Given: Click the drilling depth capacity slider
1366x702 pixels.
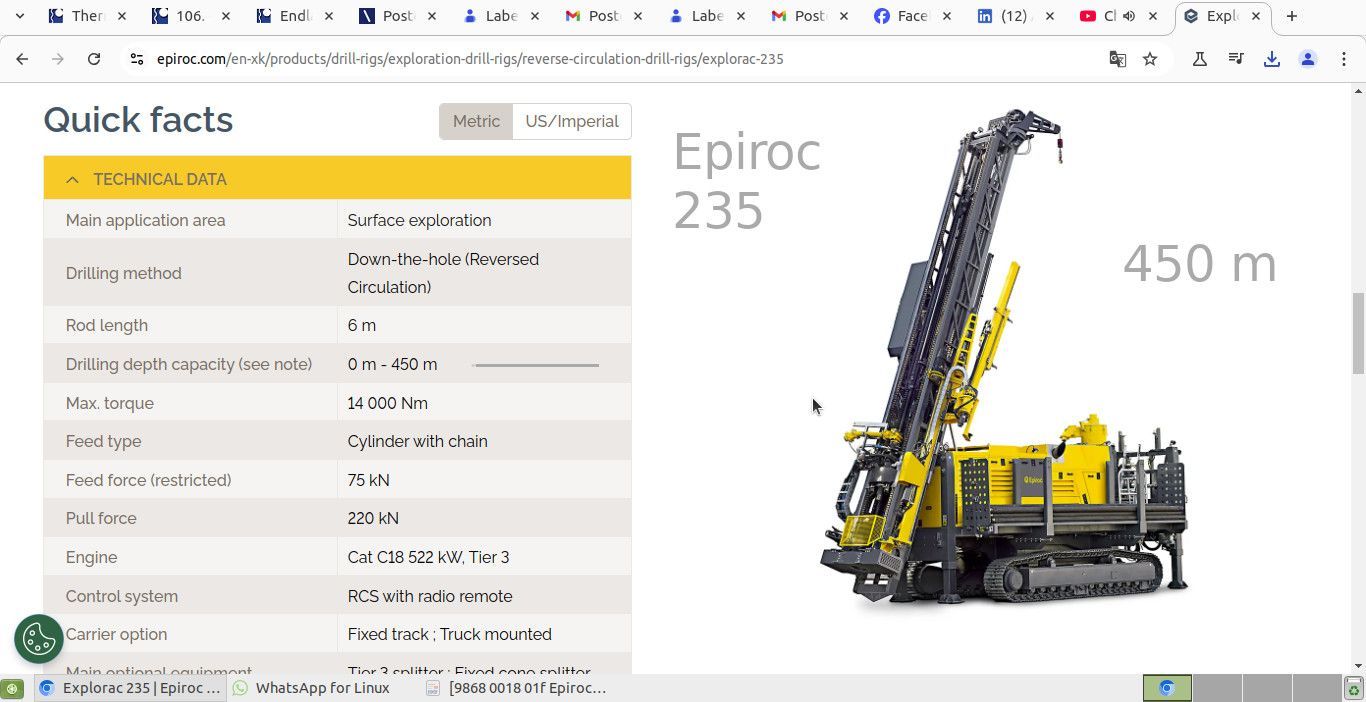Looking at the screenshot, I should click(536, 365).
